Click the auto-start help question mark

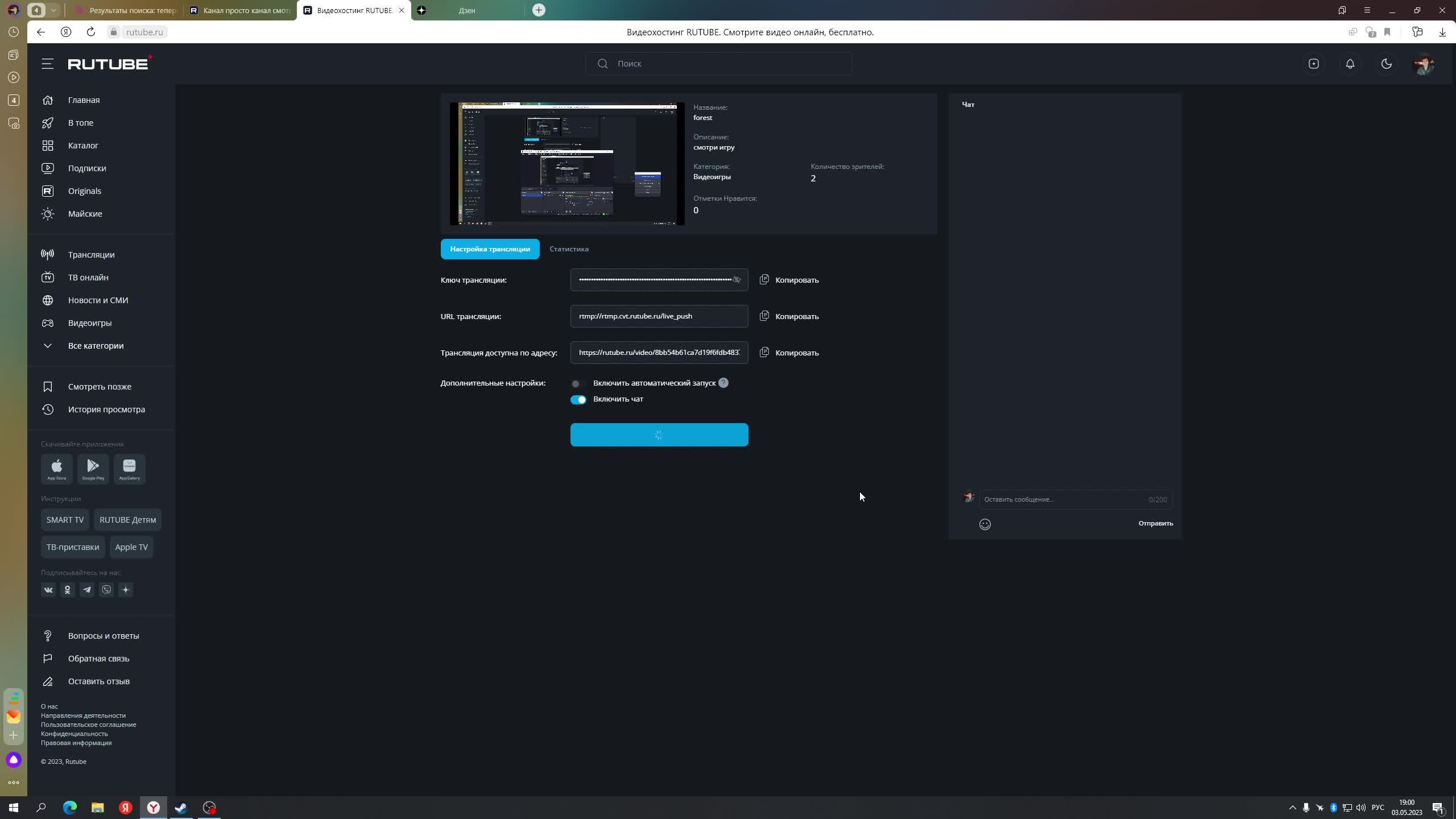pyautogui.click(x=723, y=383)
